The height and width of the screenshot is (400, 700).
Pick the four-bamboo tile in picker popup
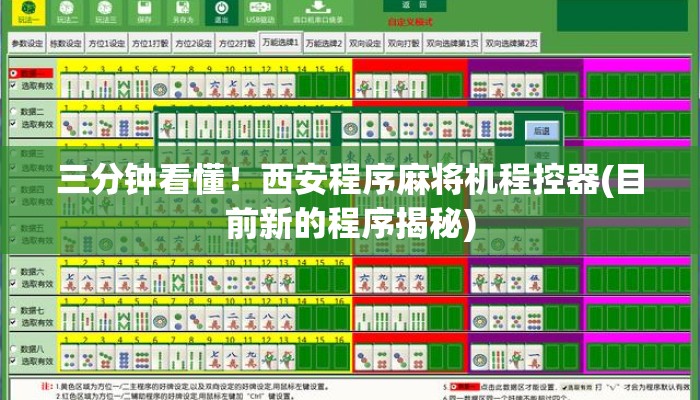(x=225, y=127)
